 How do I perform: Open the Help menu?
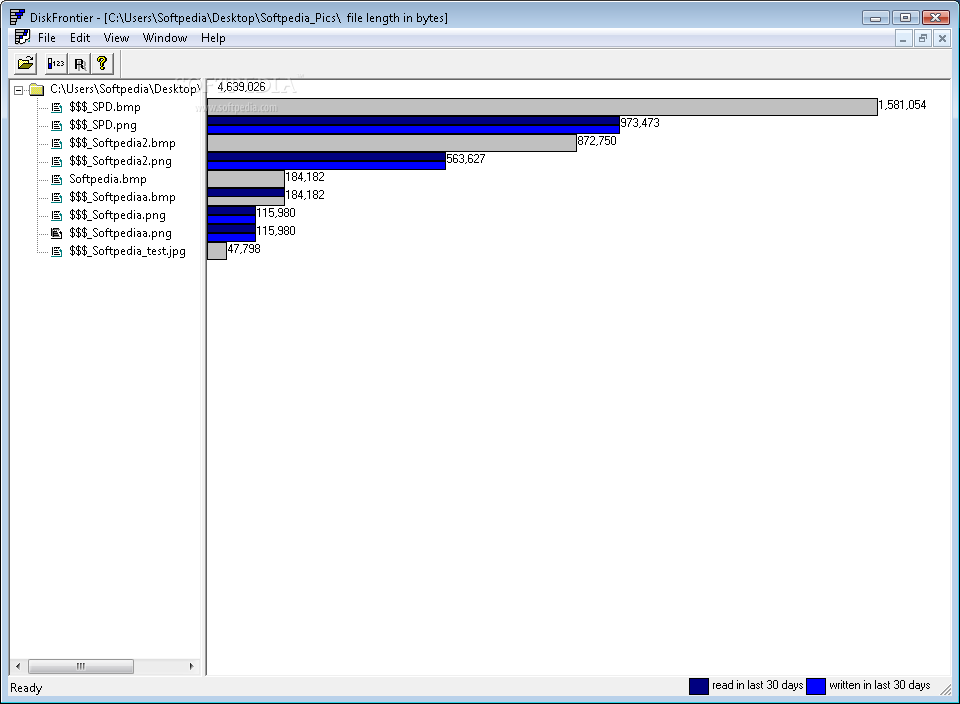point(213,38)
